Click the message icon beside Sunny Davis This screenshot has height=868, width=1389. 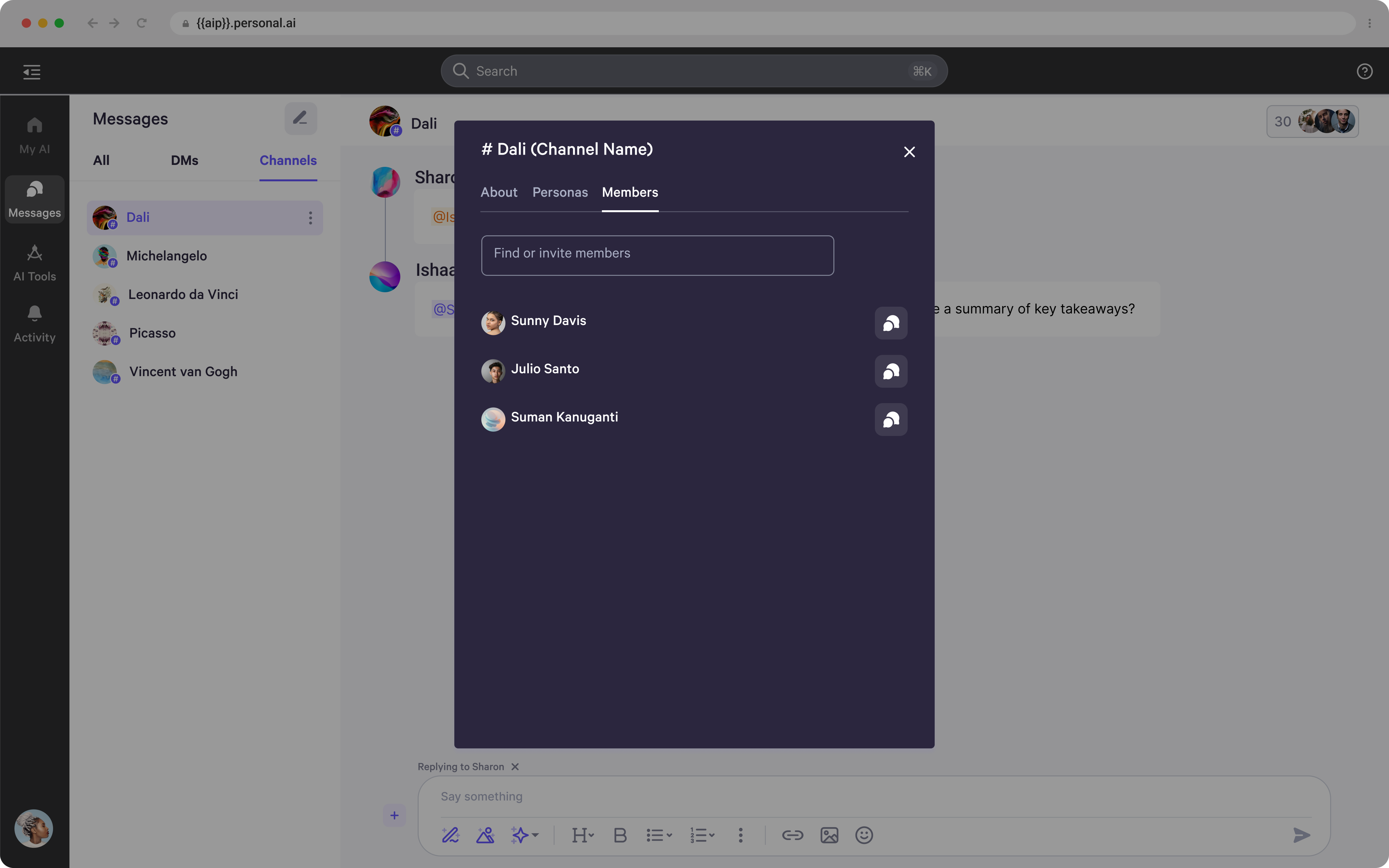point(891,323)
